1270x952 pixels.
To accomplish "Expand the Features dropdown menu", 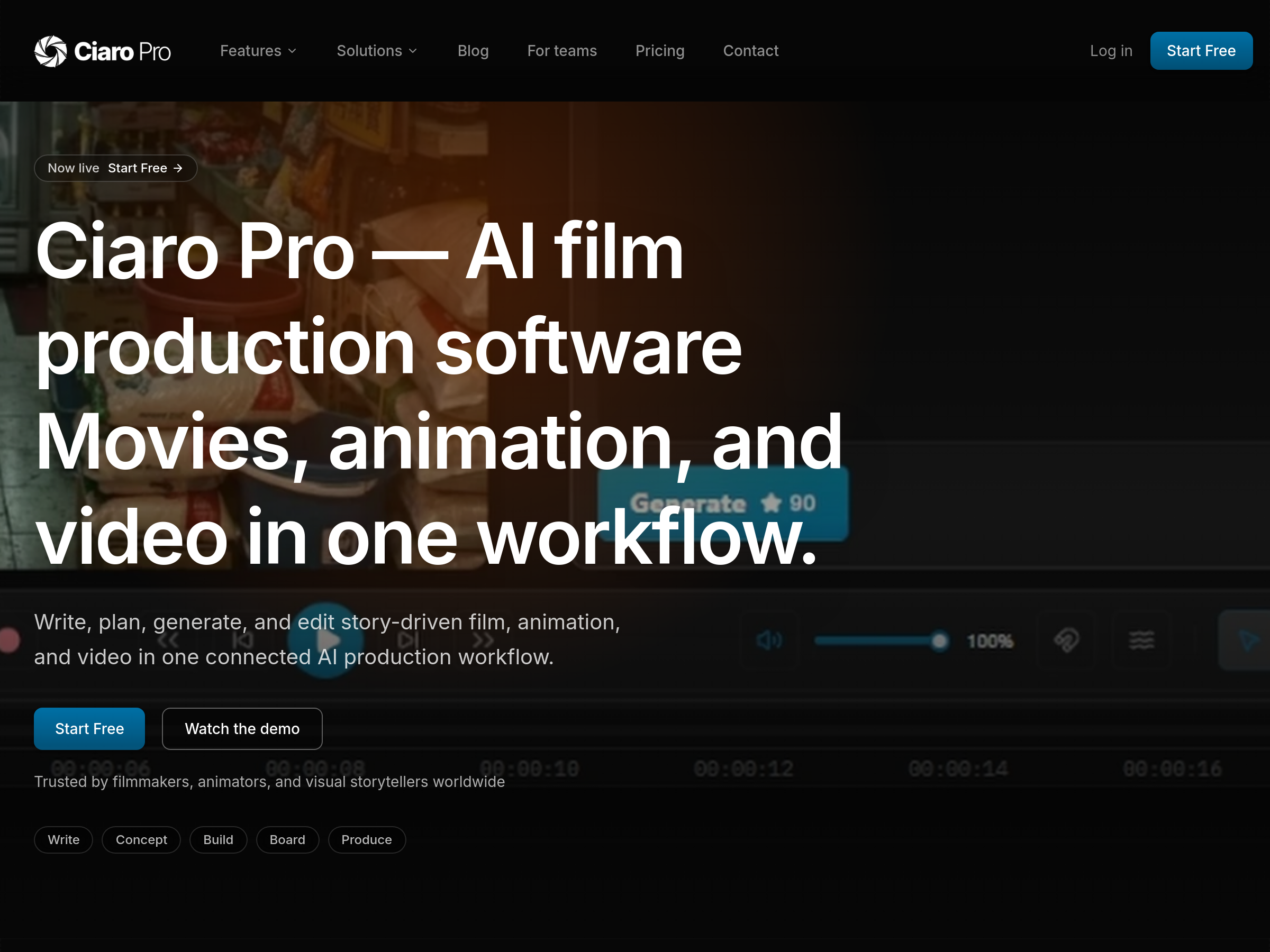I will point(258,51).
